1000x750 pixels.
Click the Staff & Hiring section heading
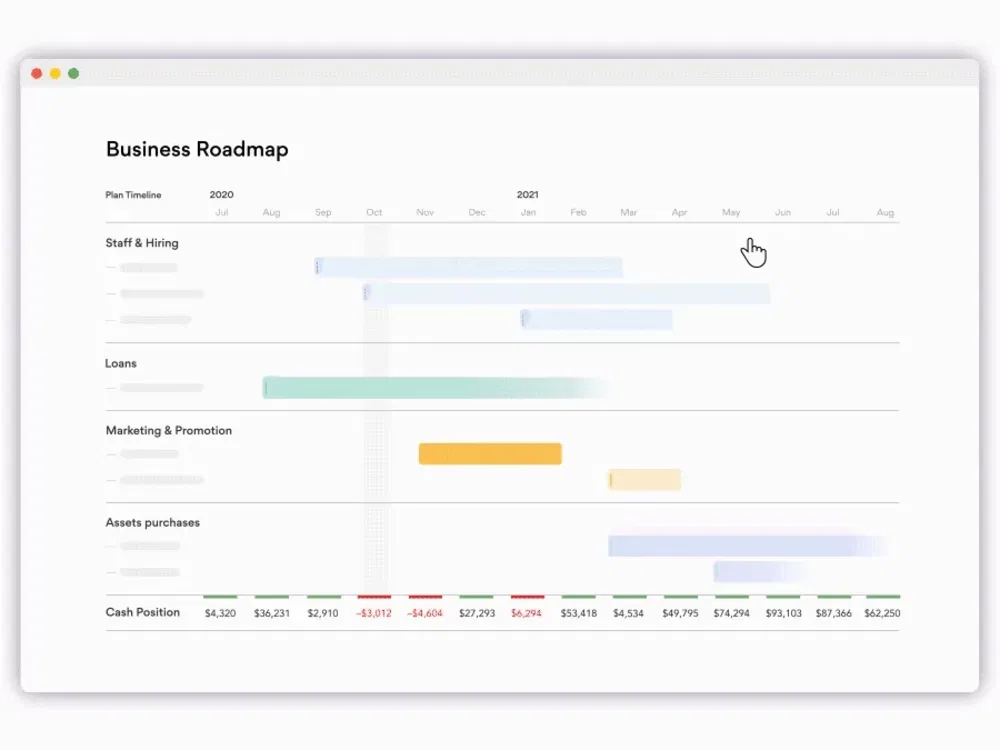[x=142, y=243]
